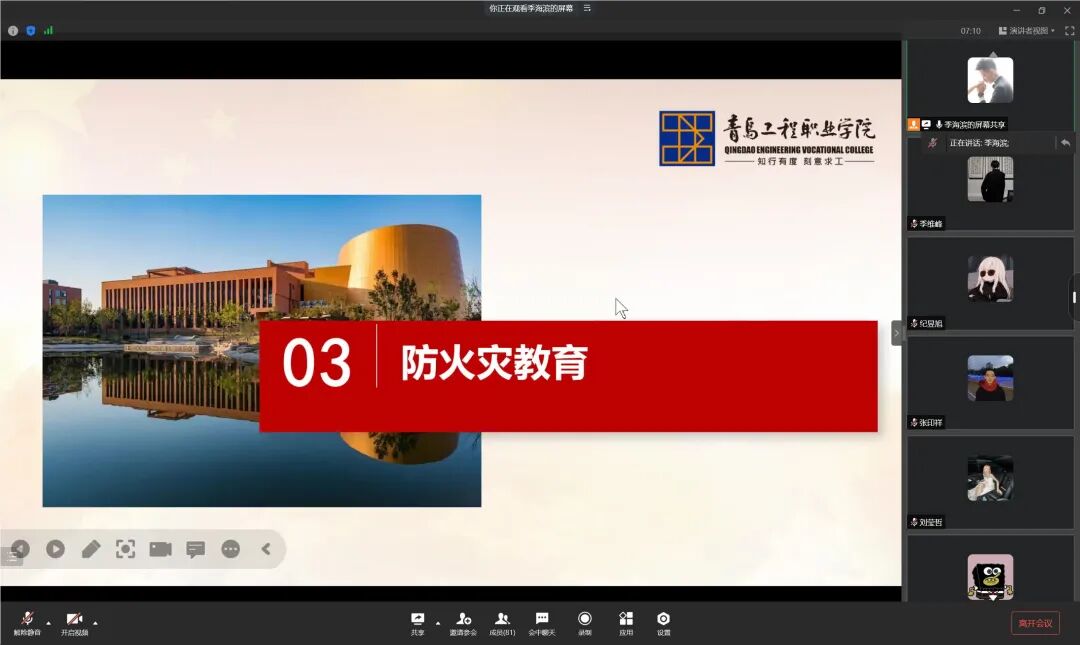Mute 李维峰's microphone icon
The image size is (1080, 645).
(912, 223)
